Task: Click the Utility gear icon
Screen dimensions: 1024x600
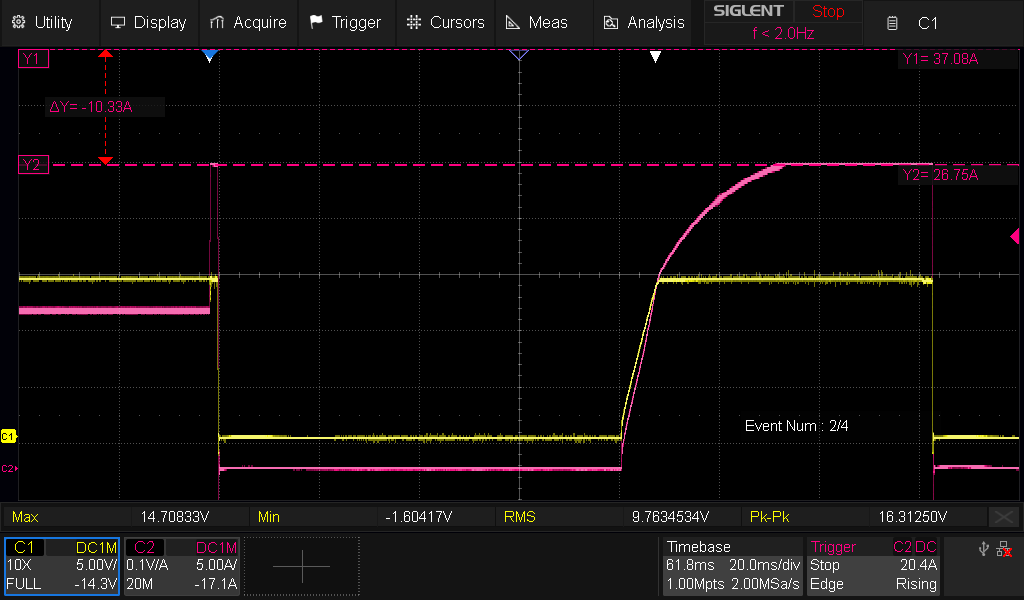Action: (x=19, y=22)
